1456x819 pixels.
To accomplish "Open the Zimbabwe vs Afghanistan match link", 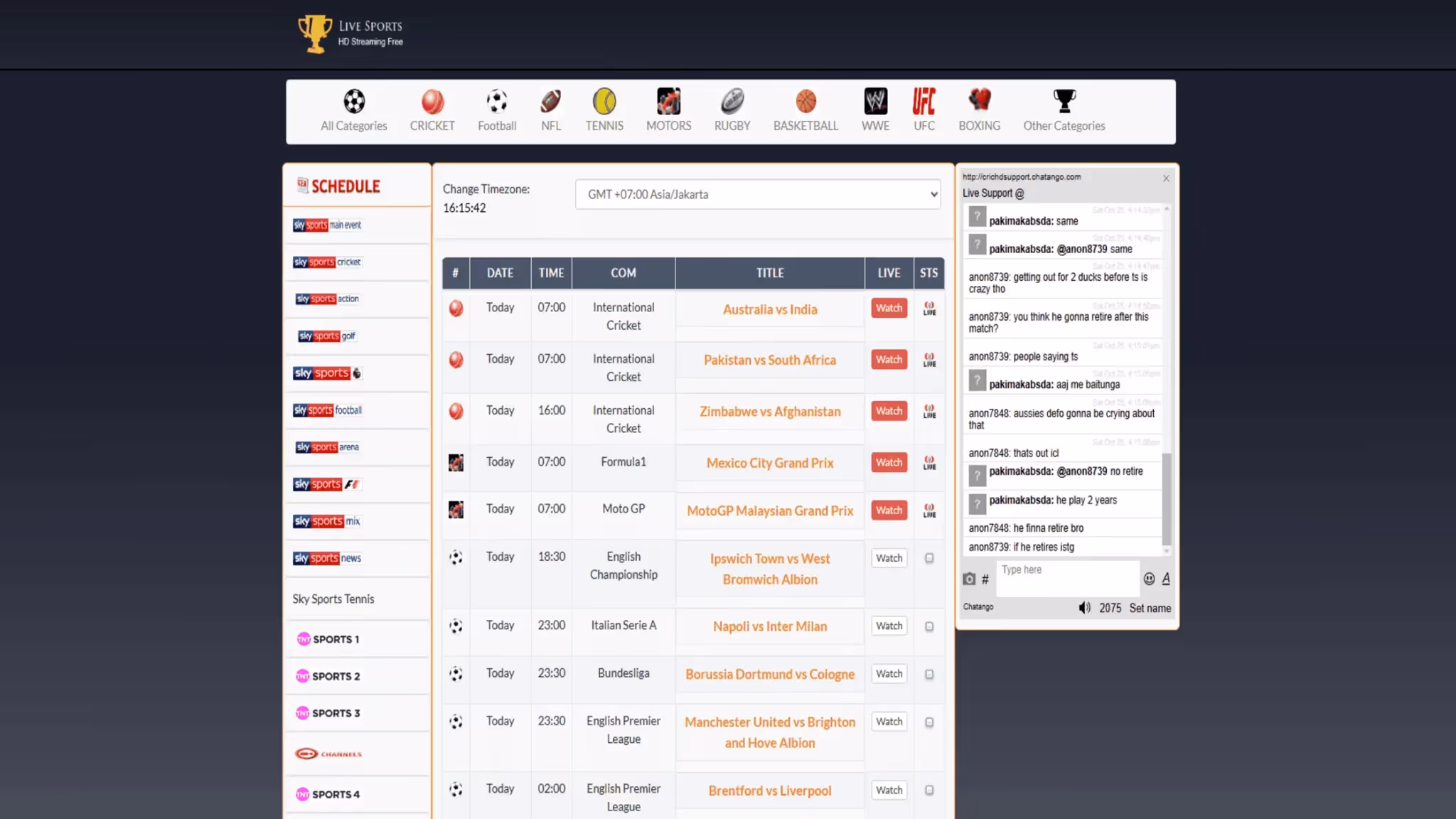I will [770, 412].
